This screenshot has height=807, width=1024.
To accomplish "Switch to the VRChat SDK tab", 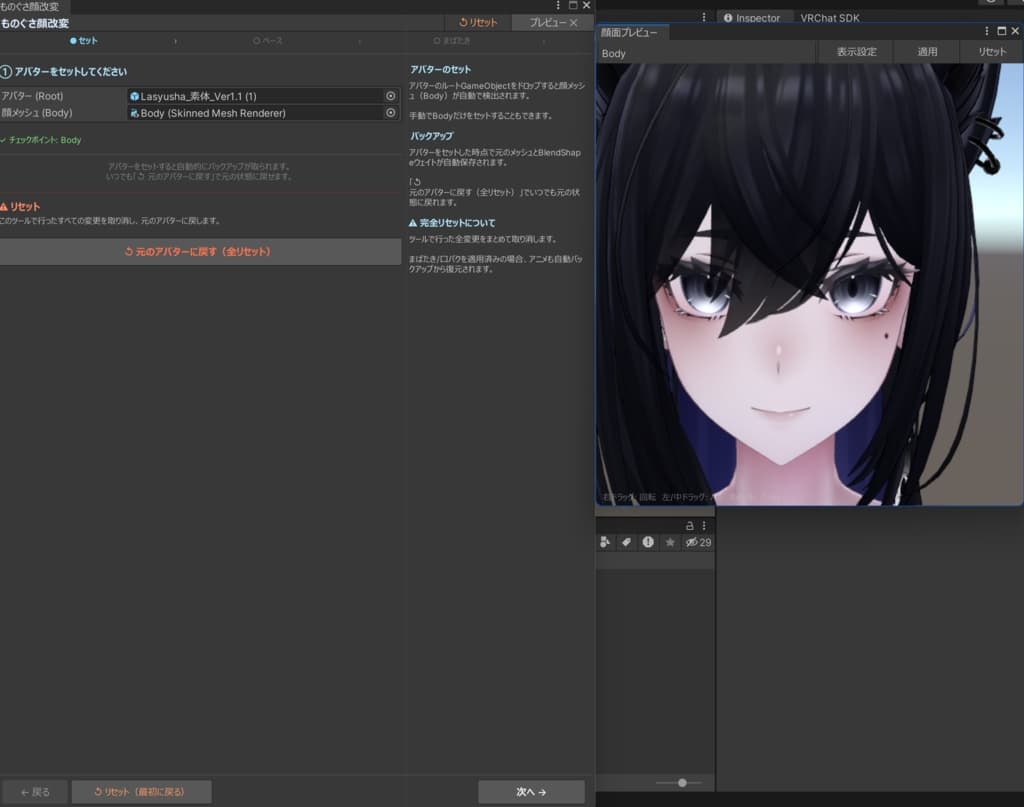I will (829, 18).
